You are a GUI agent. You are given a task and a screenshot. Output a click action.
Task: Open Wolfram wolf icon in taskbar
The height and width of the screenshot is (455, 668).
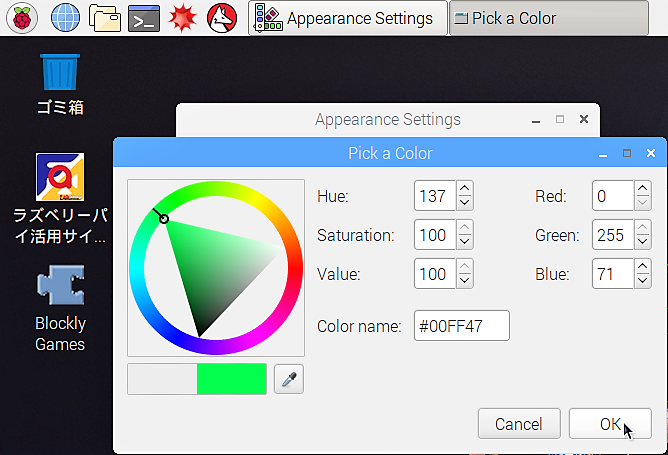222,18
